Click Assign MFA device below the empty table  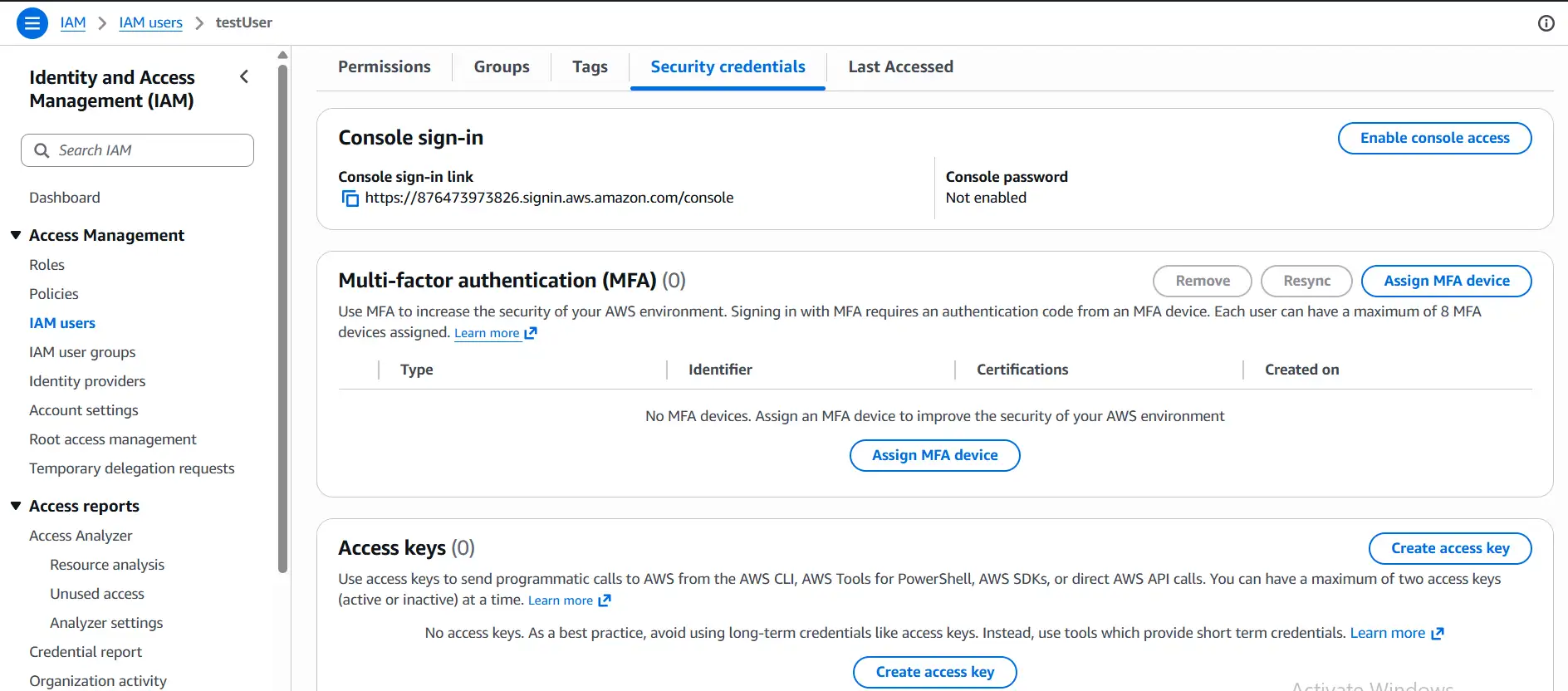[935, 455]
